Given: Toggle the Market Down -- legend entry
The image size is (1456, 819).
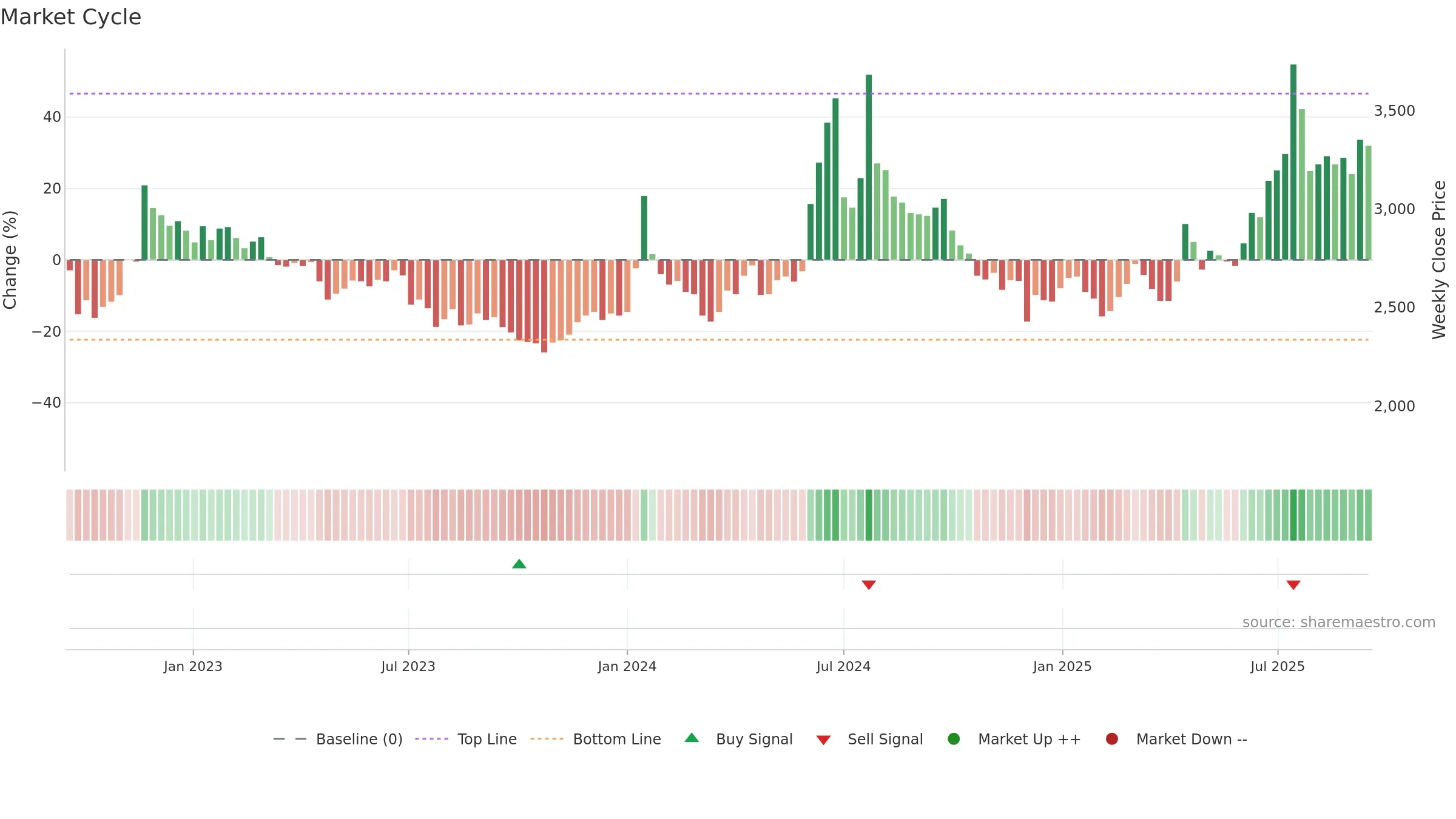Looking at the screenshot, I should (x=1176, y=739).
